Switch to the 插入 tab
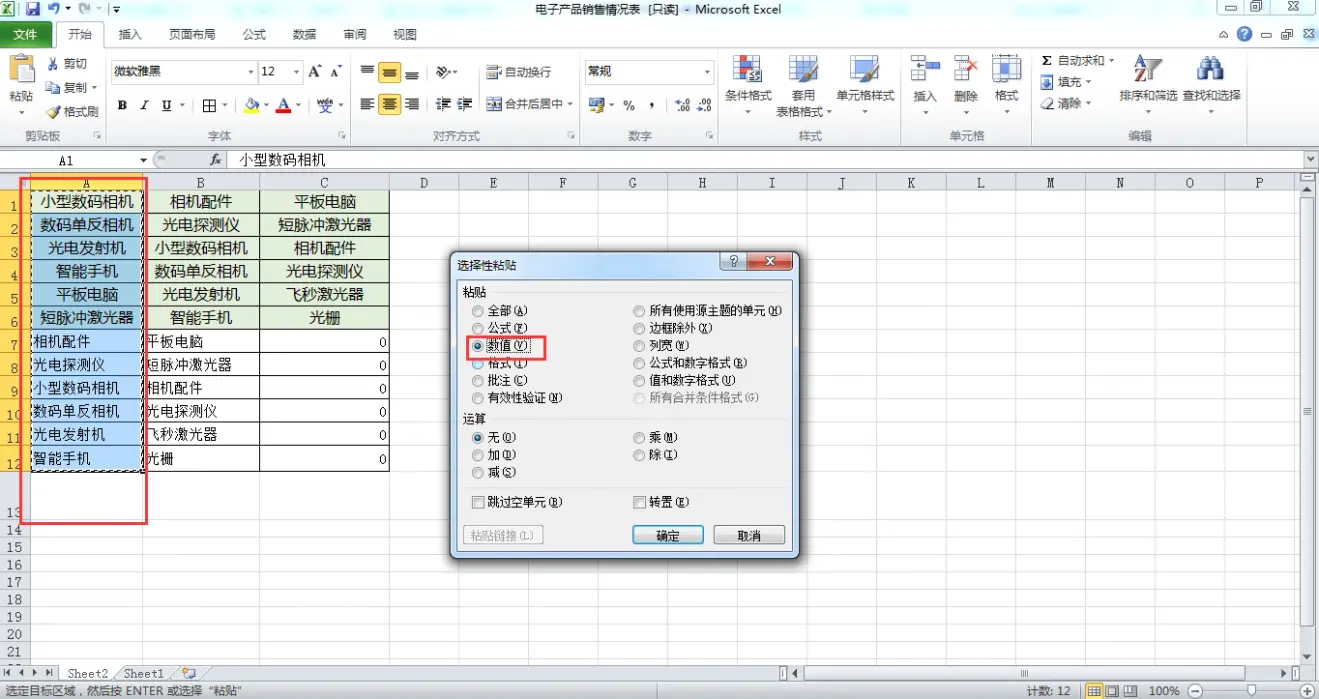Viewport: 1319px width, 699px height. (x=130, y=34)
